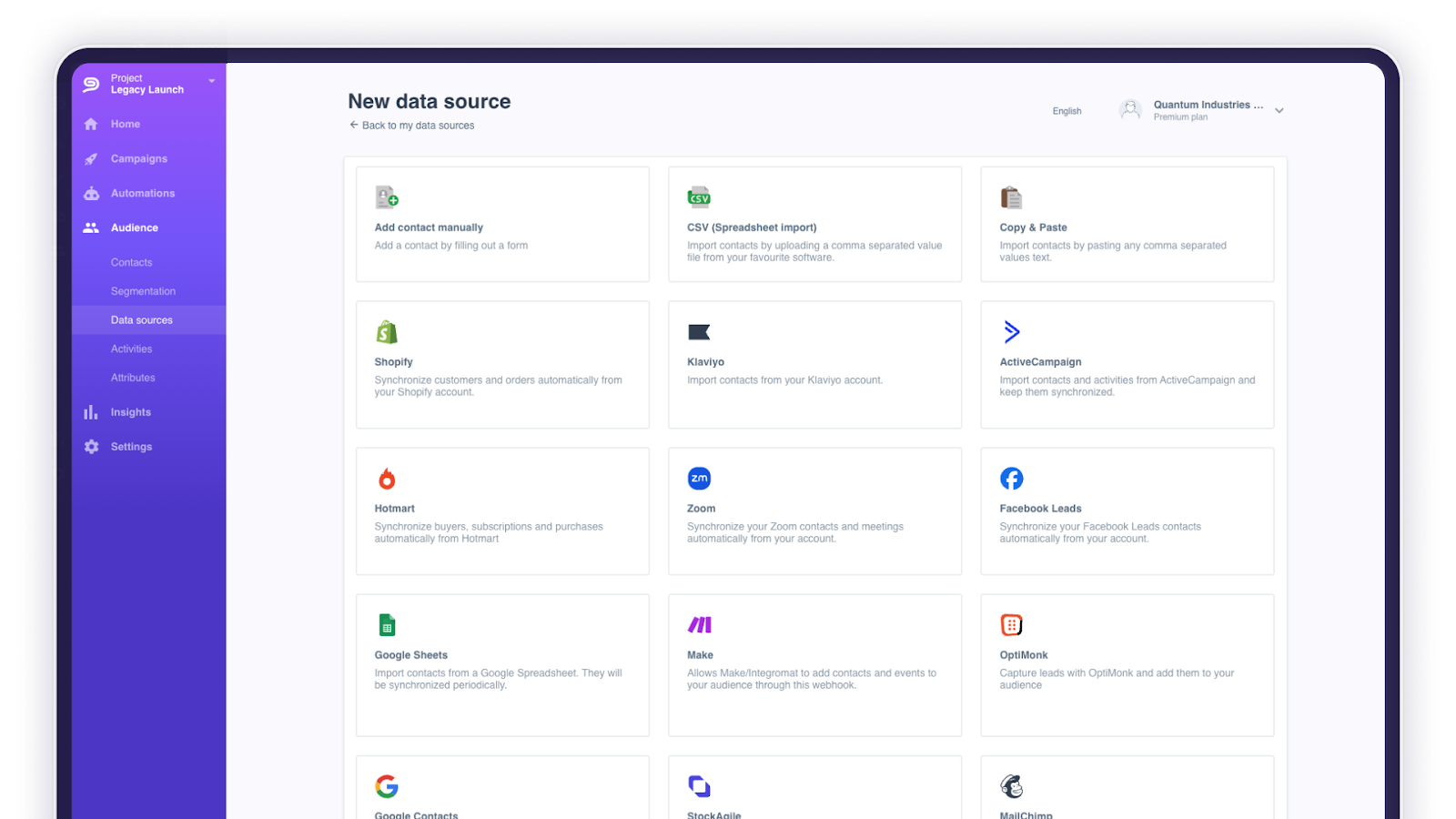Select the Shopify integration icon
1456x819 pixels.
[388, 332]
